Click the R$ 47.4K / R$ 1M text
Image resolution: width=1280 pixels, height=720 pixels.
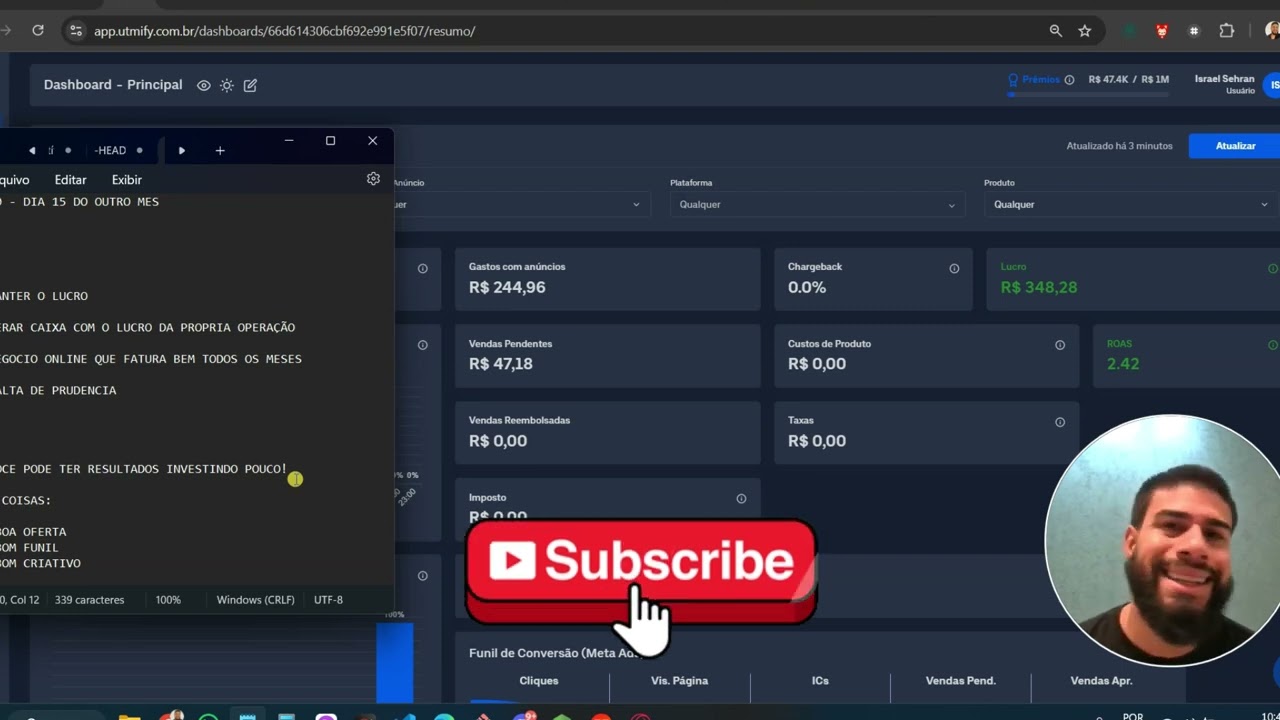(x=1128, y=80)
